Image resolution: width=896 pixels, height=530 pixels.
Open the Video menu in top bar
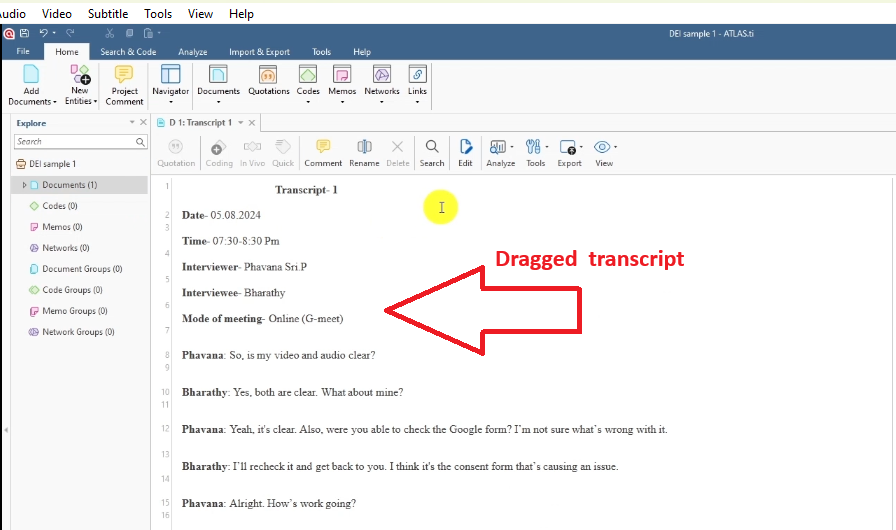pos(57,14)
